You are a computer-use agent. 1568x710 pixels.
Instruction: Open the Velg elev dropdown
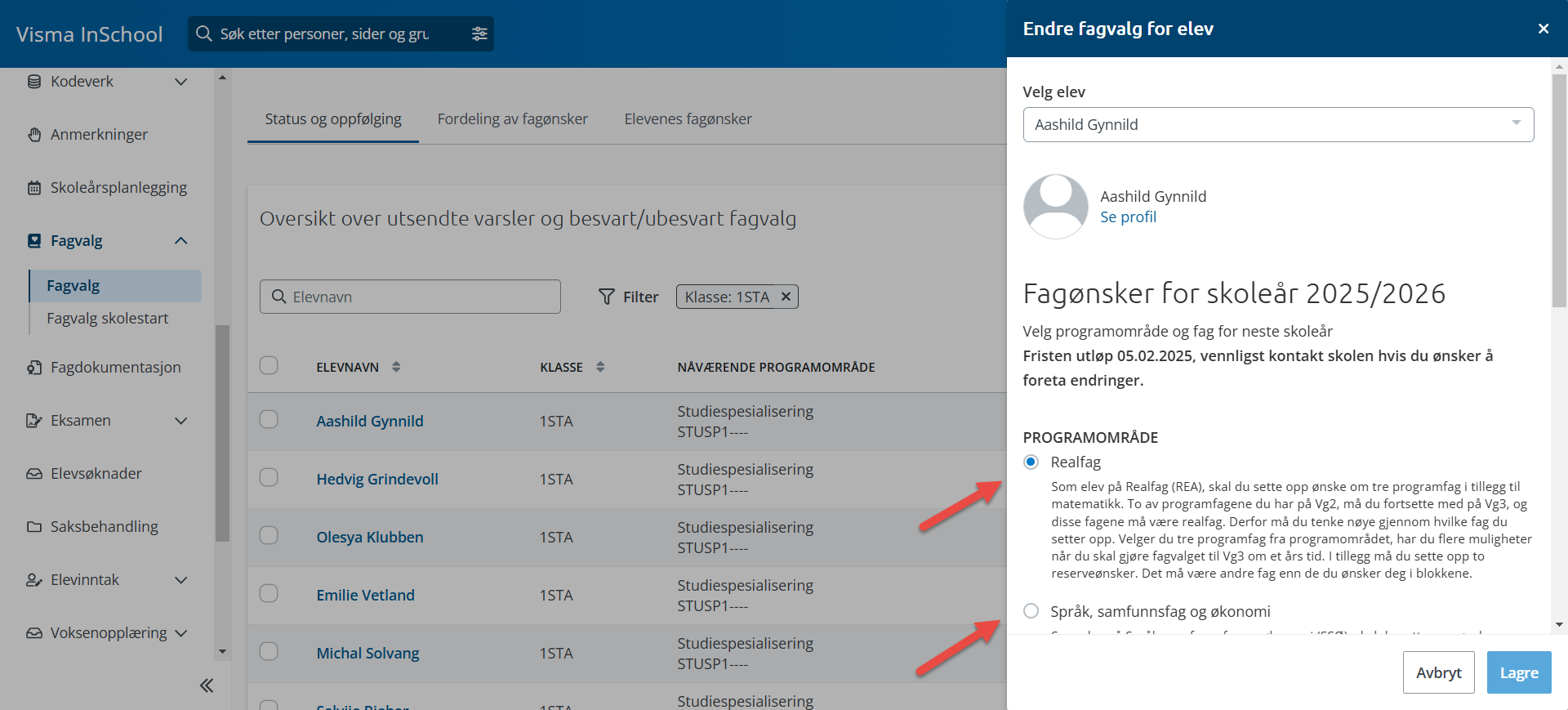(x=1278, y=124)
